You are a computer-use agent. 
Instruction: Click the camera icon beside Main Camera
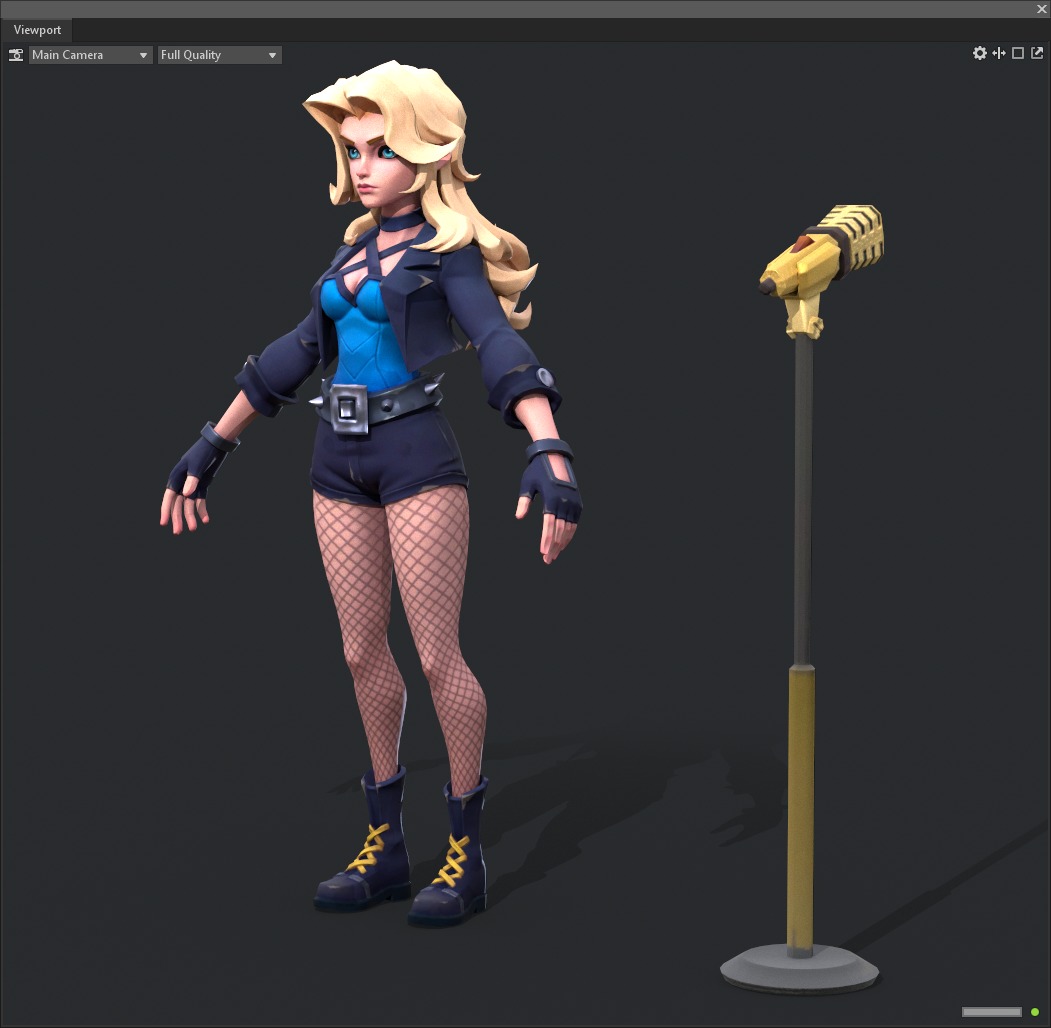(x=15, y=55)
